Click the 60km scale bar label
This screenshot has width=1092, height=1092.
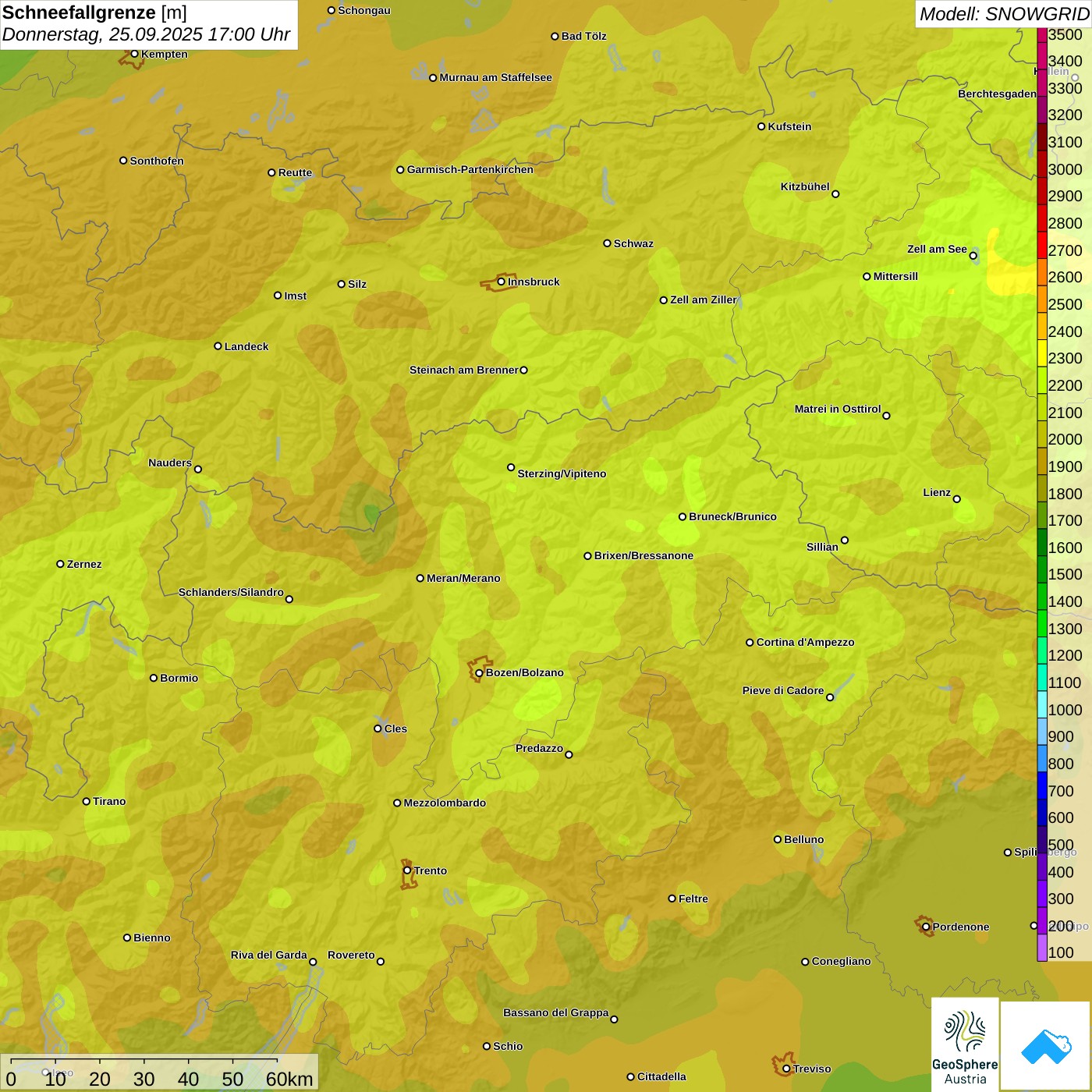point(289,1079)
